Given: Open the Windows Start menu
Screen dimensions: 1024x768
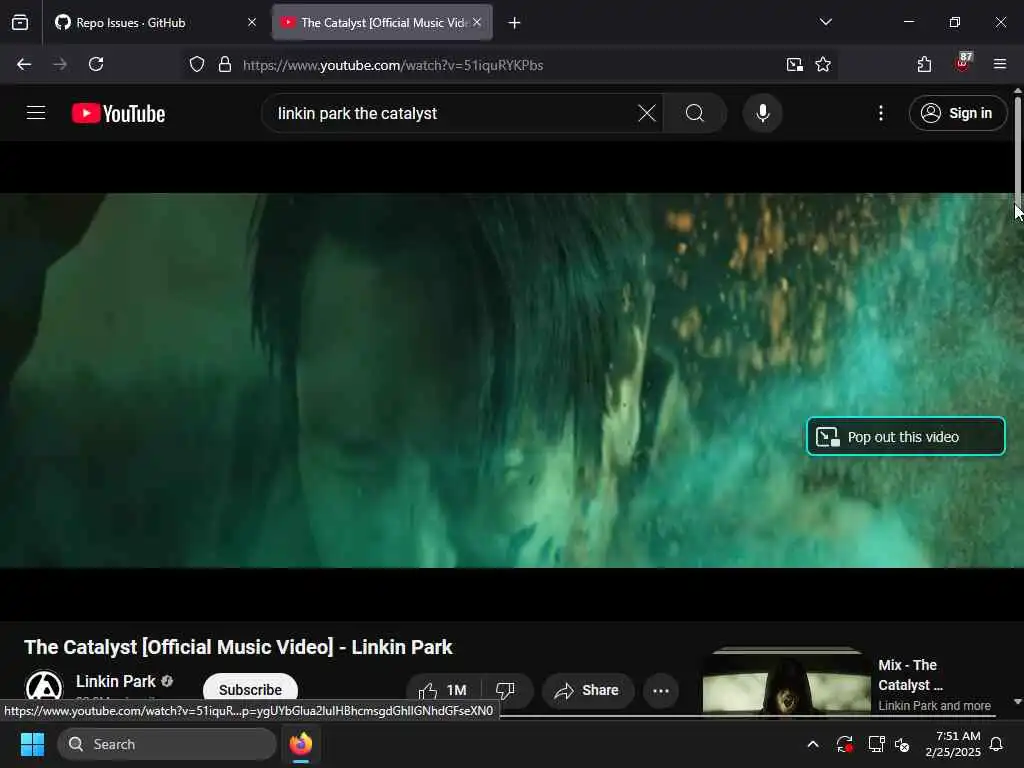Looking at the screenshot, I should click(x=32, y=744).
